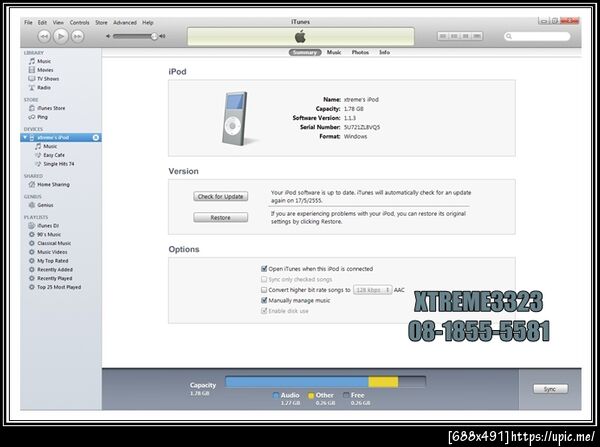Image resolution: width=600 pixels, height=447 pixels.
Task: Switch to the Photos tab
Action: [x=360, y=52]
